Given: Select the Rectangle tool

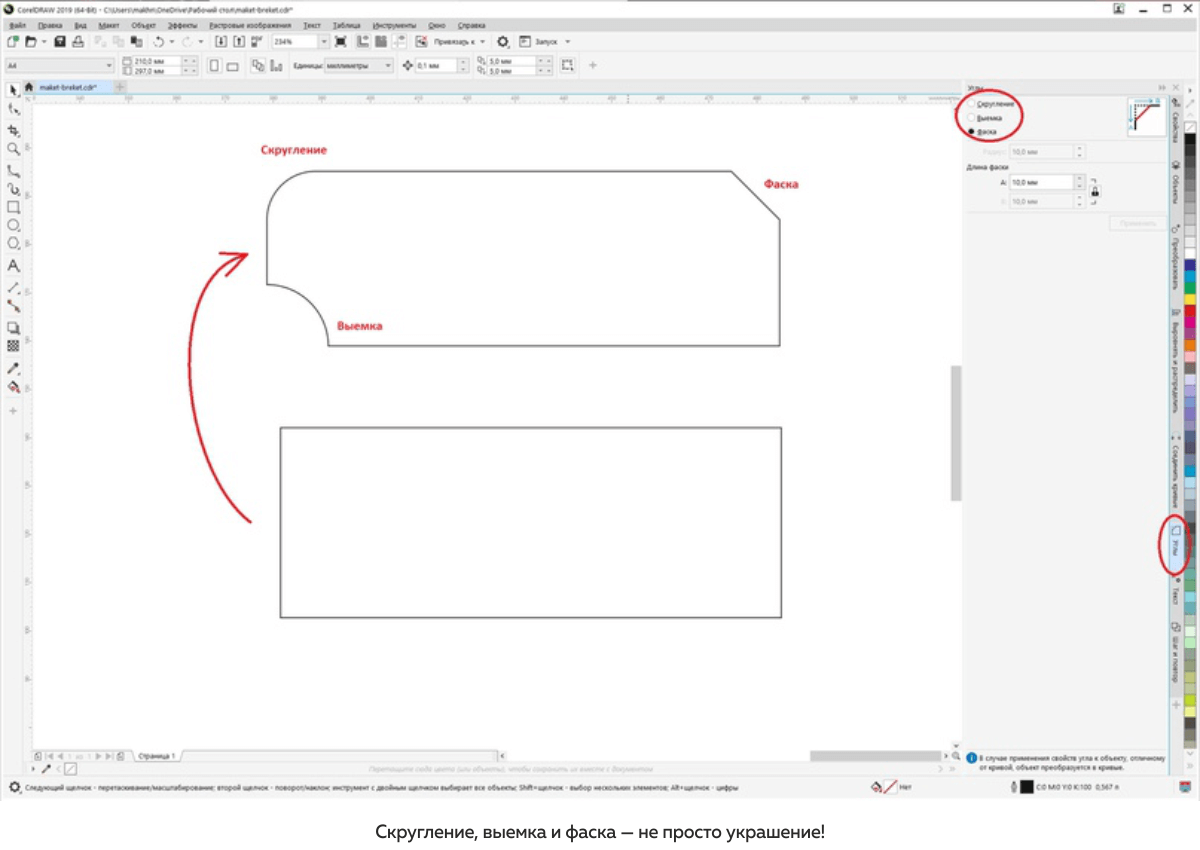Looking at the screenshot, I should [13, 207].
